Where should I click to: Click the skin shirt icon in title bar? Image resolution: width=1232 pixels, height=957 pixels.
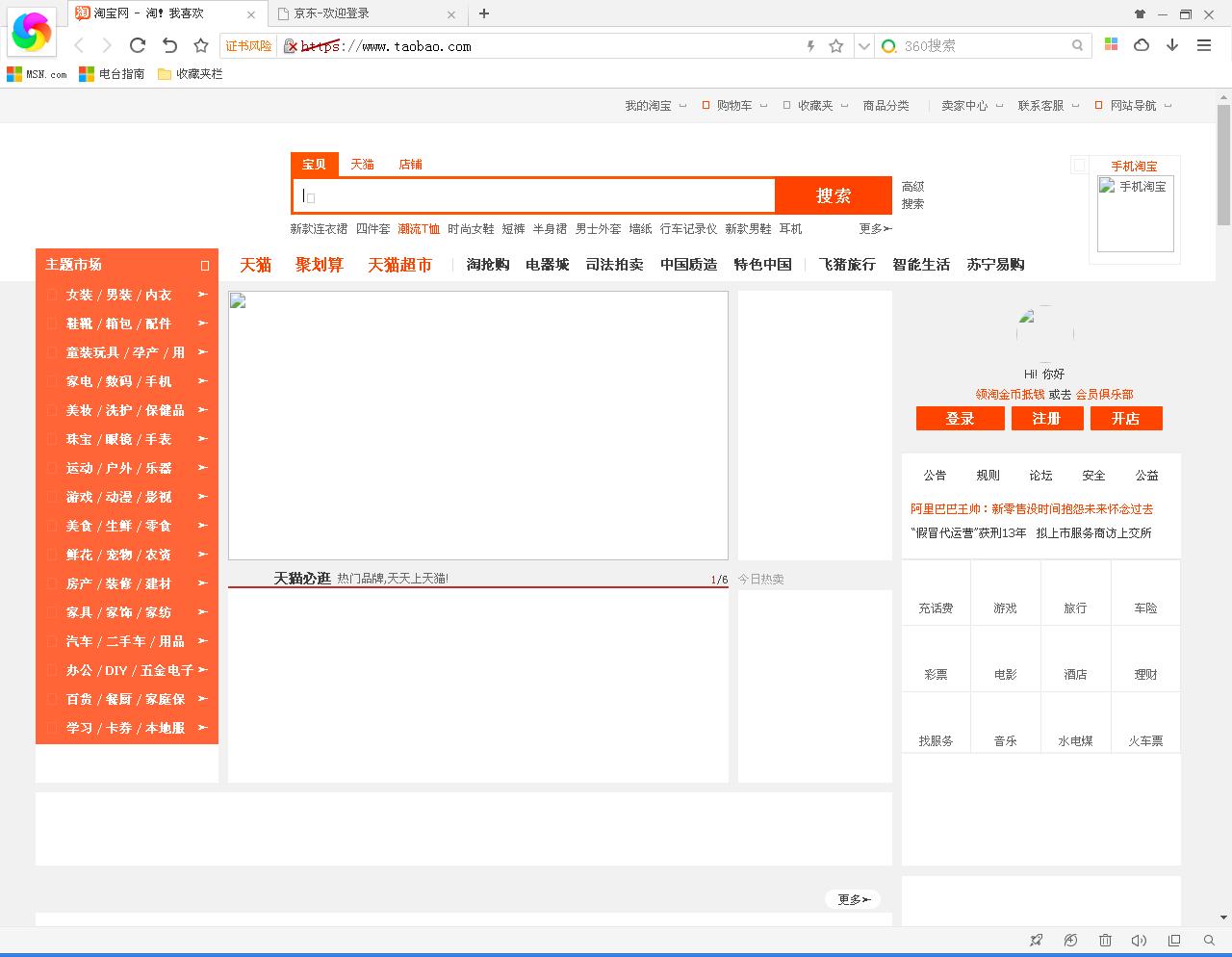1141,13
